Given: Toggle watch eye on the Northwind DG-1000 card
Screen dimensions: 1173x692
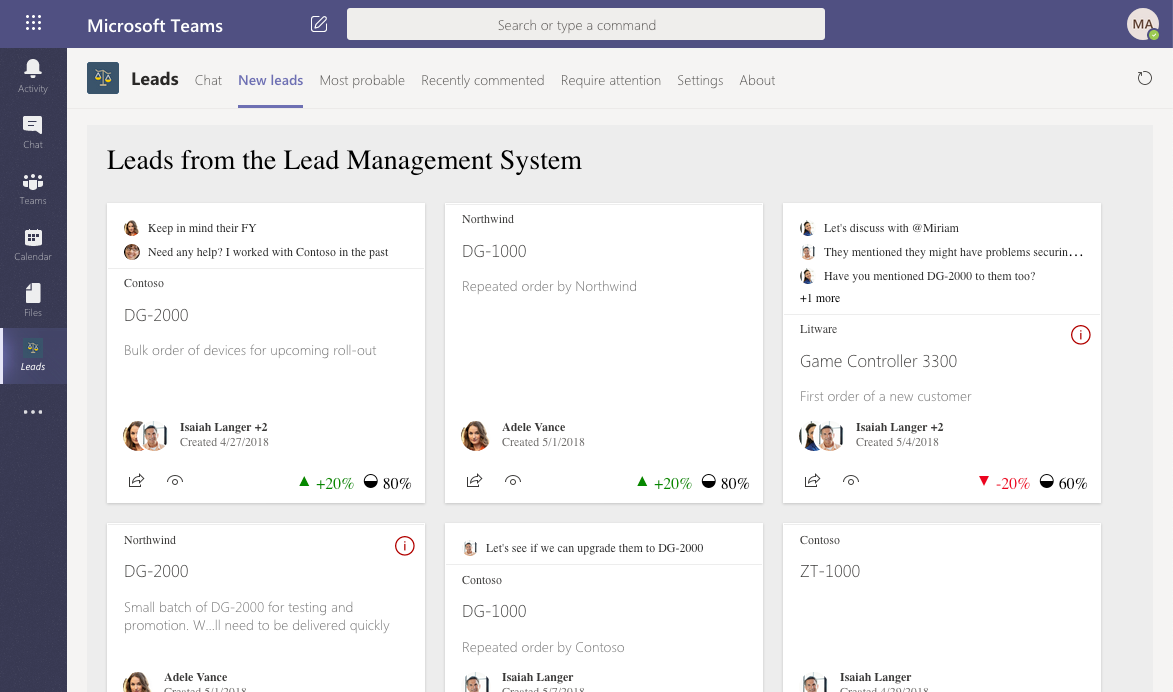Looking at the screenshot, I should coord(513,480).
